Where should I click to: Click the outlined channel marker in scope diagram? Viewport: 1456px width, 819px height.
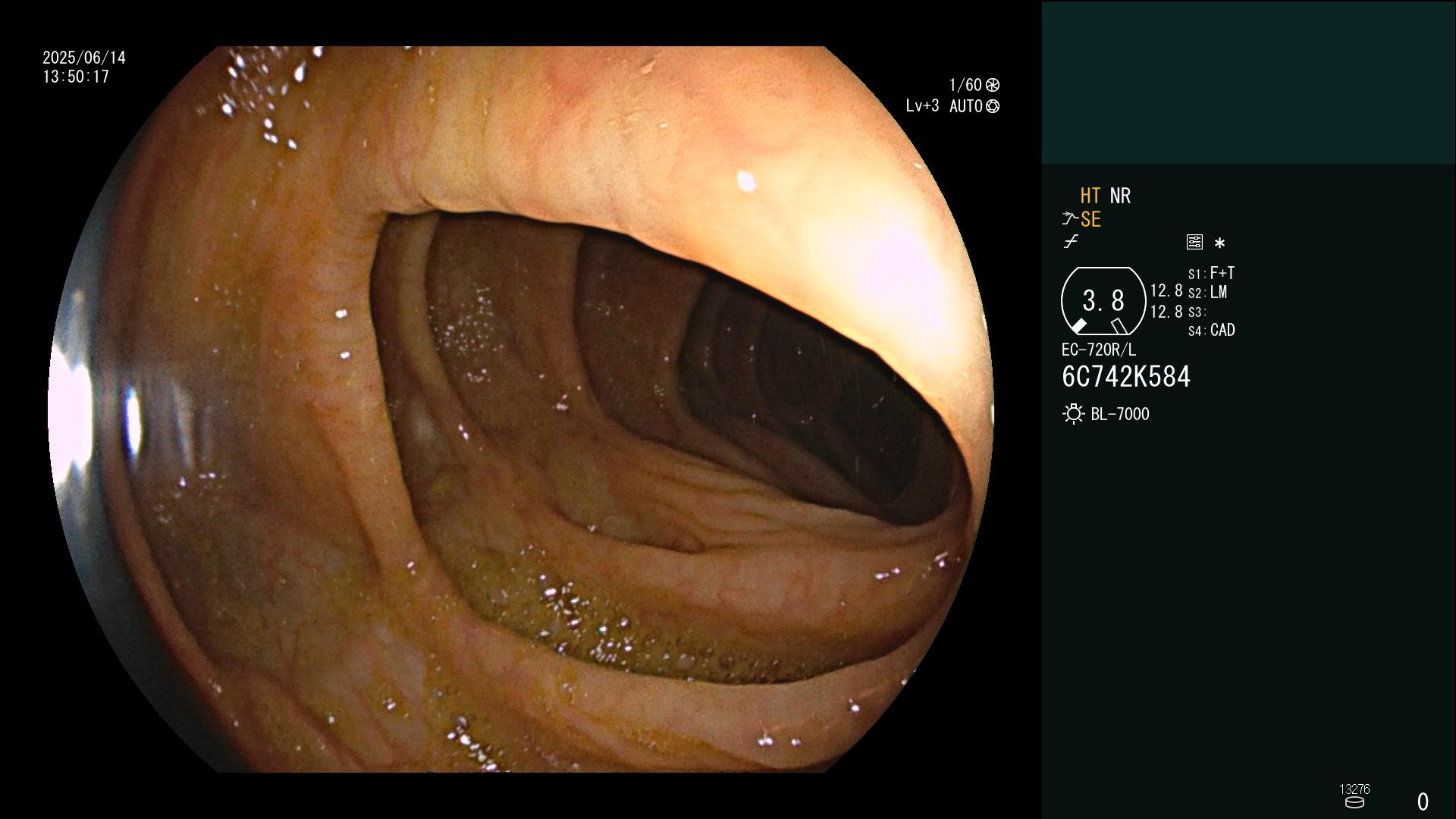tap(1119, 326)
